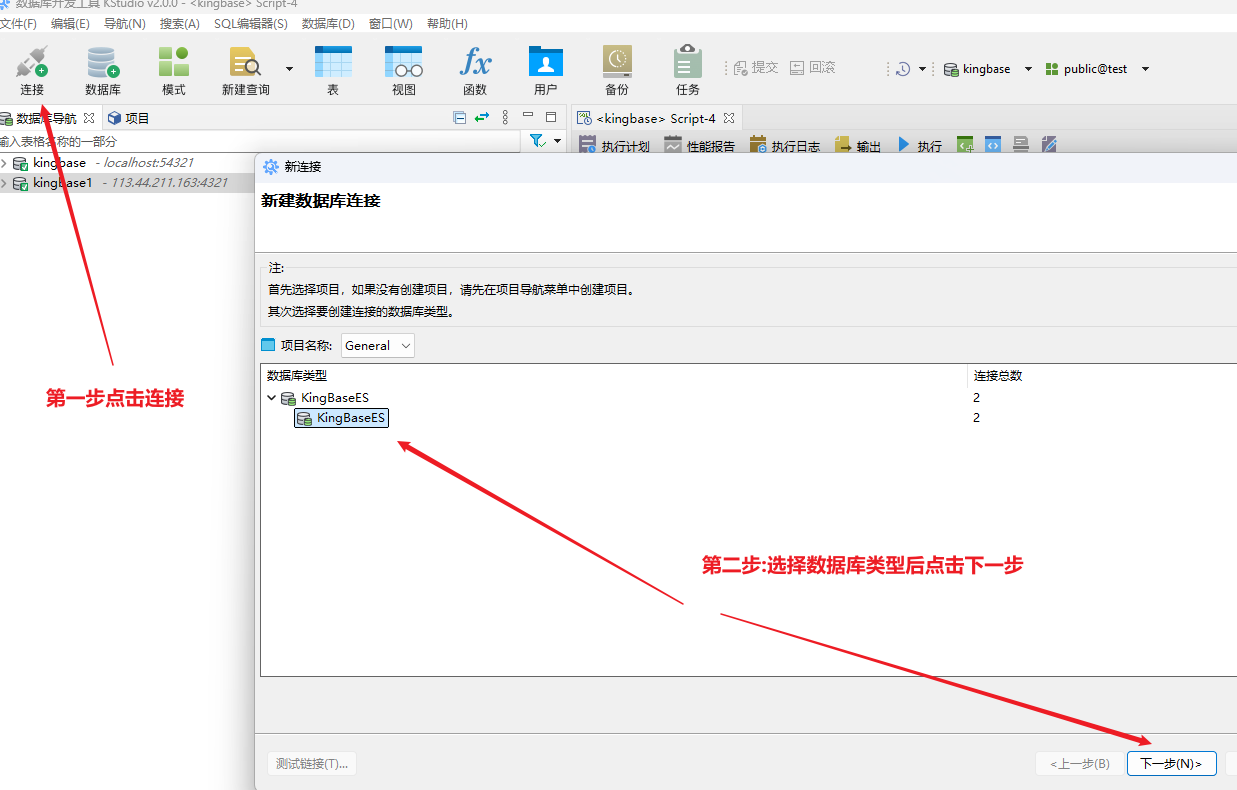
Task: Open the 编辑(E) menu
Action: tap(70, 23)
